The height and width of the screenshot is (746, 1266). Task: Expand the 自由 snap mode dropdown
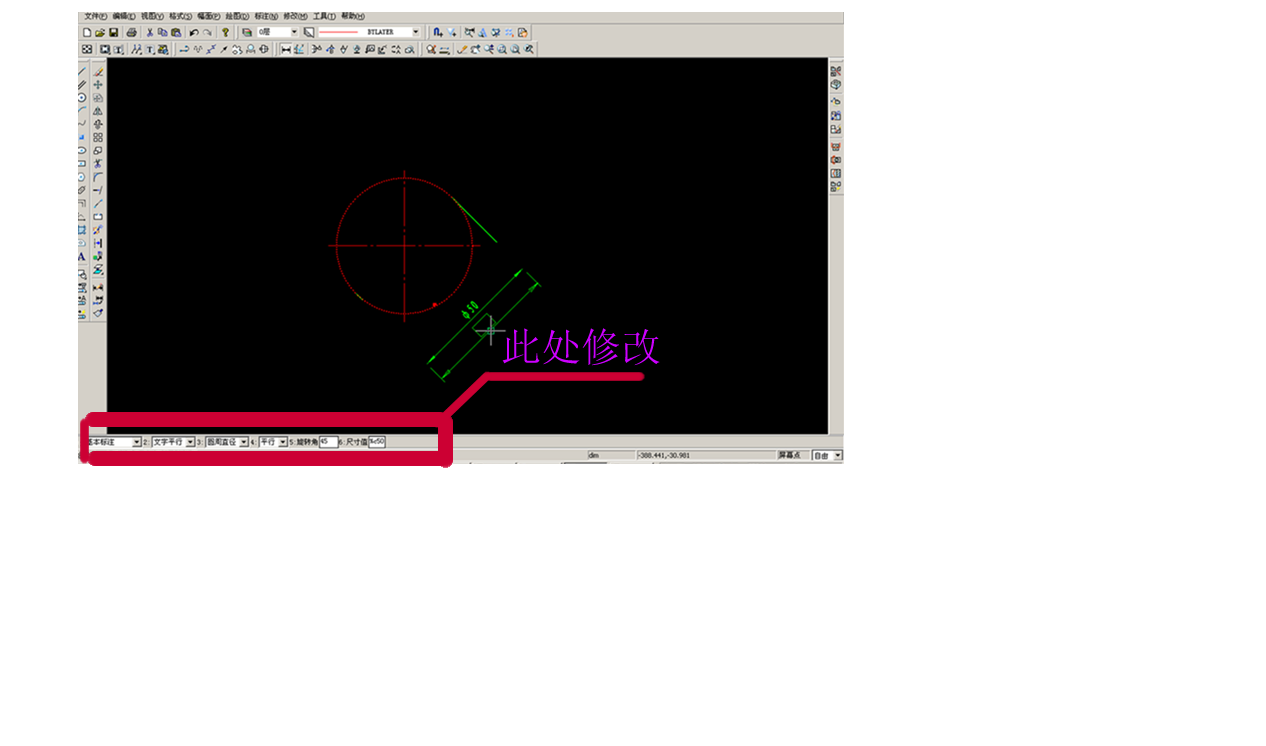(x=837, y=455)
